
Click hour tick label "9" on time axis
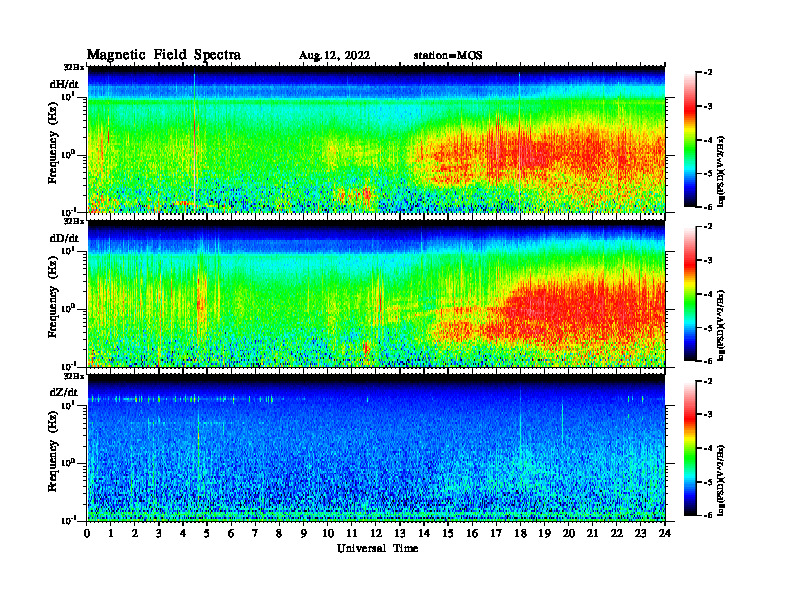pos(304,534)
